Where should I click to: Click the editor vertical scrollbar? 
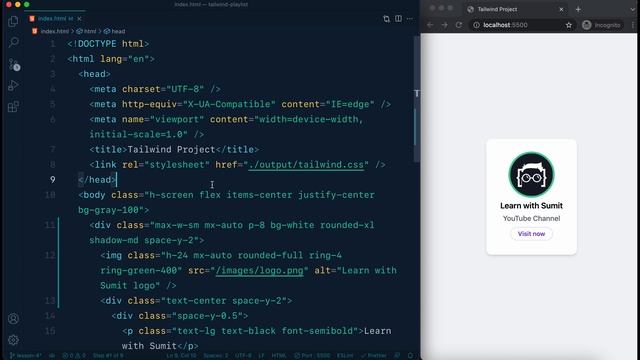416,98
